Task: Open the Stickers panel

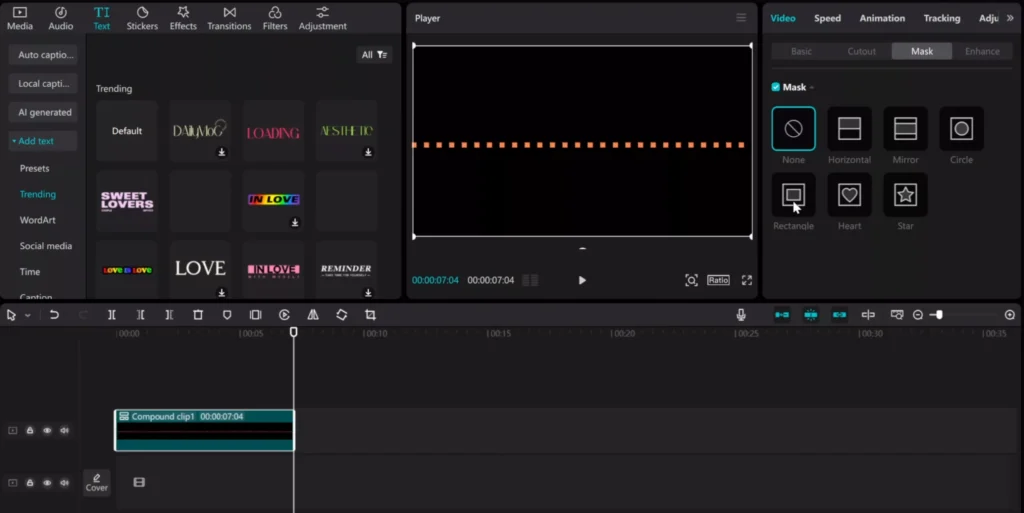Action: click(x=142, y=18)
